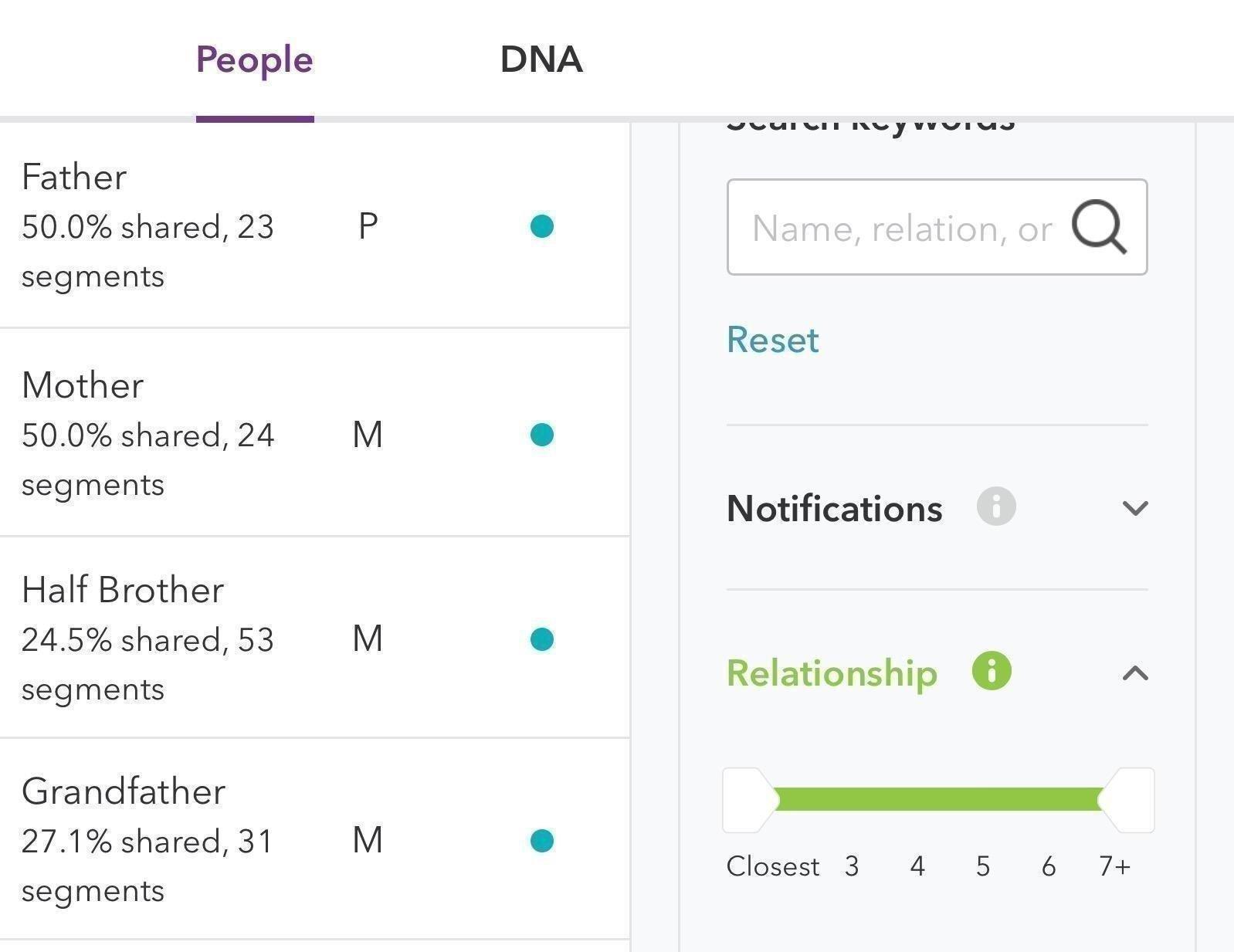Click the teal status dot next to Mother
The height and width of the screenshot is (952, 1234).
click(543, 435)
